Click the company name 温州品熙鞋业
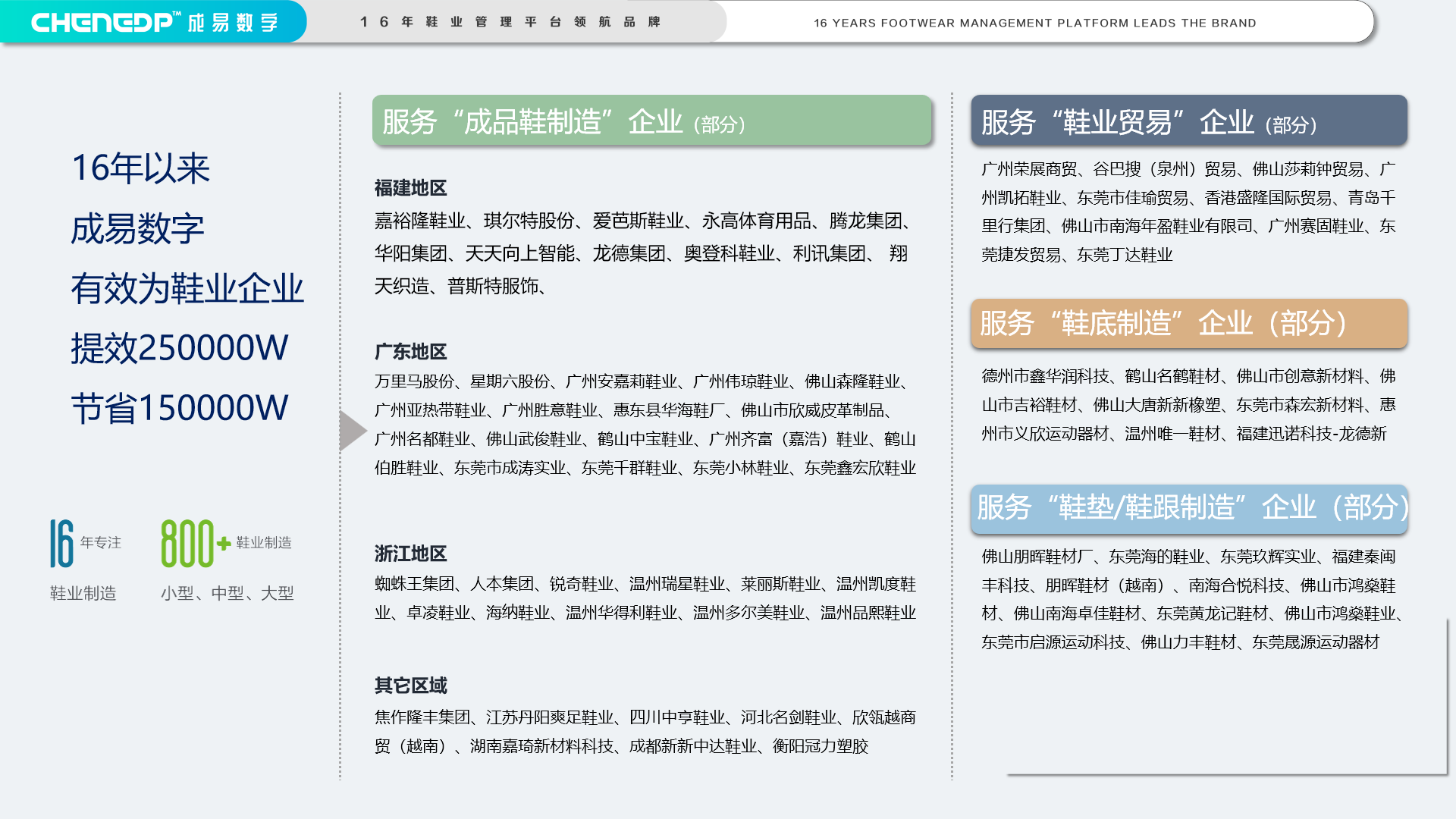Screen dimensions: 1456x819 [868, 613]
